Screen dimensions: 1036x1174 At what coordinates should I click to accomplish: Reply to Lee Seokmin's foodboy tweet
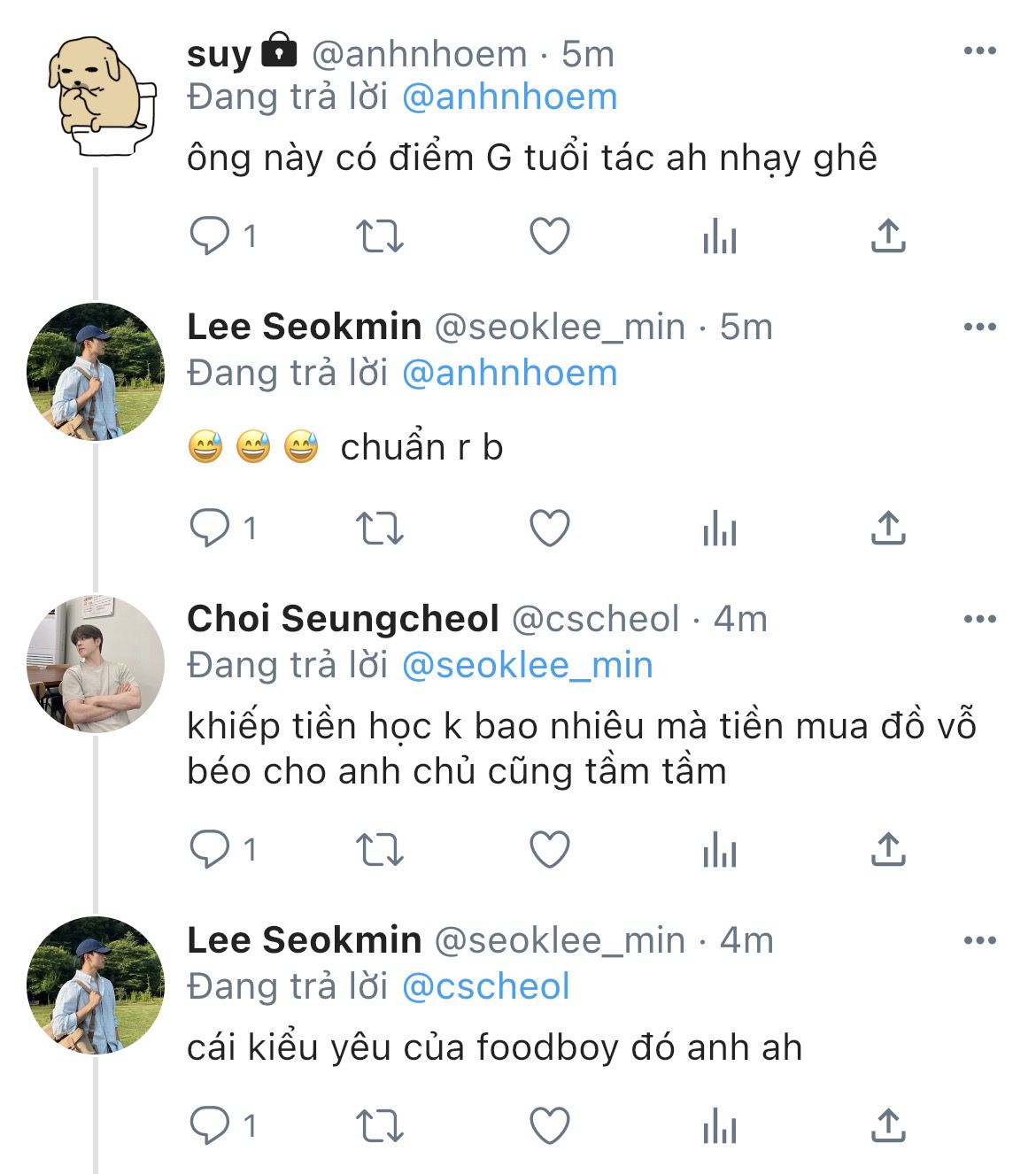pyautogui.click(x=210, y=1126)
